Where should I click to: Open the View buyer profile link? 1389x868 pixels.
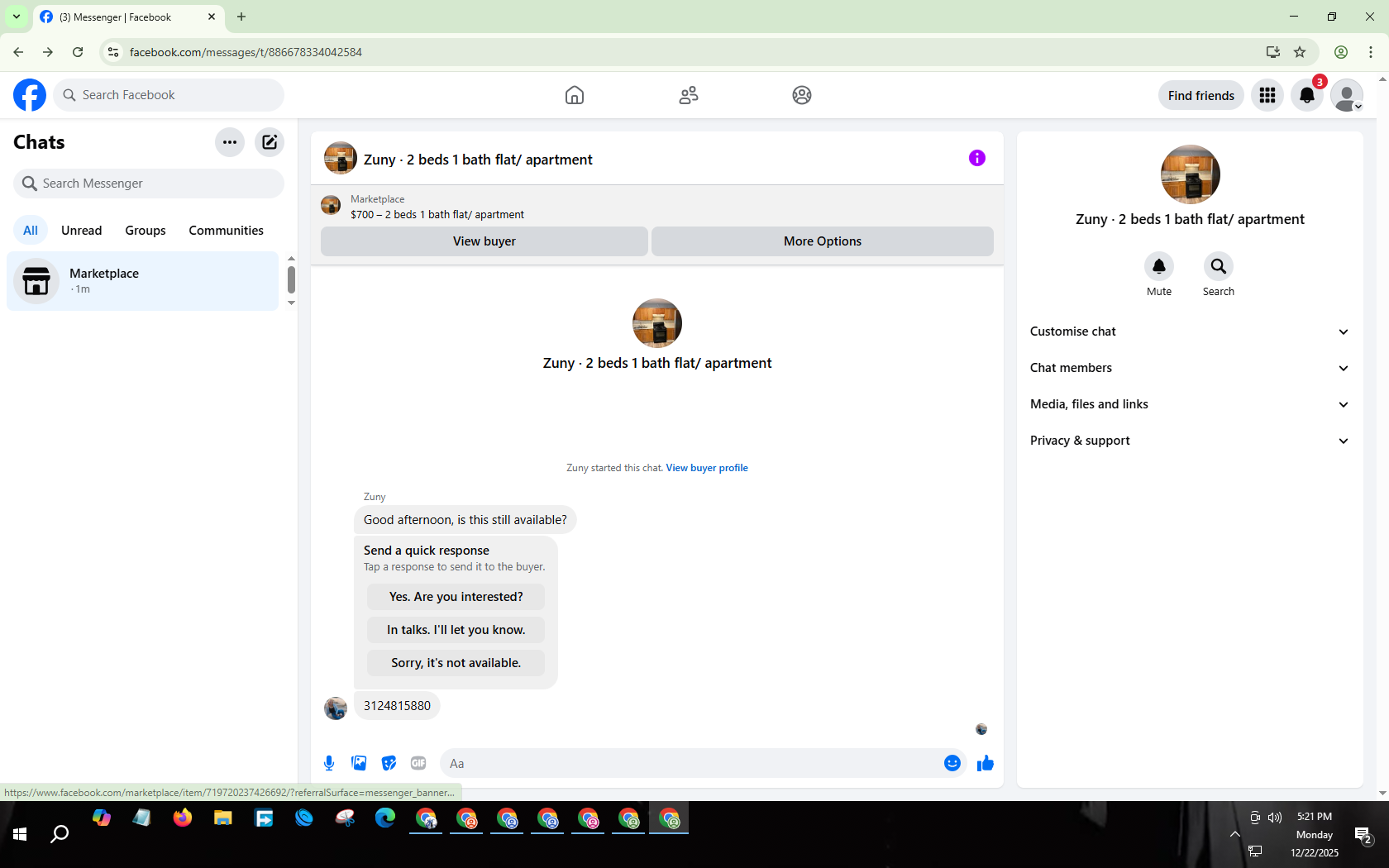[x=707, y=468]
